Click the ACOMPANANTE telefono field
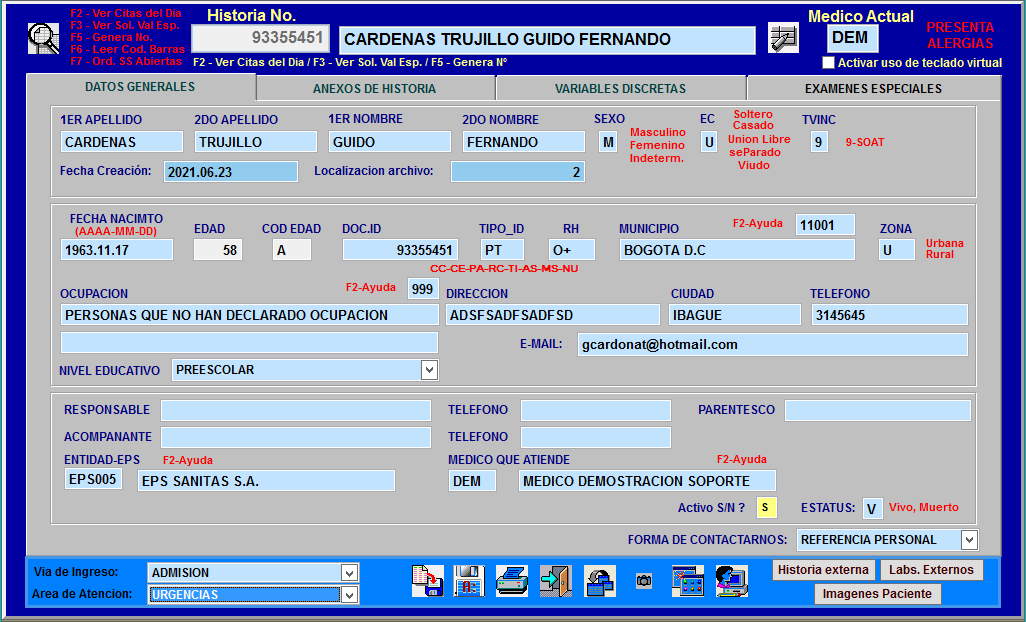Image resolution: width=1026 pixels, height=622 pixels. pyautogui.click(x=595, y=437)
